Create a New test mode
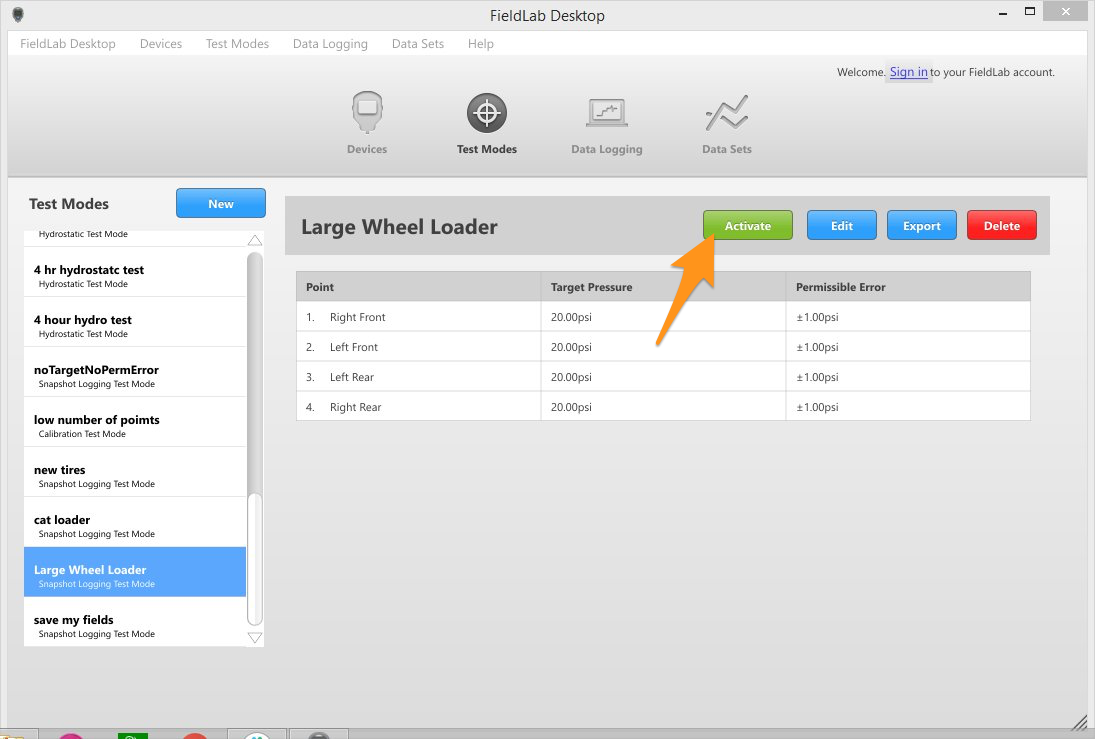Image resolution: width=1095 pixels, height=739 pixels. (221, 203)
